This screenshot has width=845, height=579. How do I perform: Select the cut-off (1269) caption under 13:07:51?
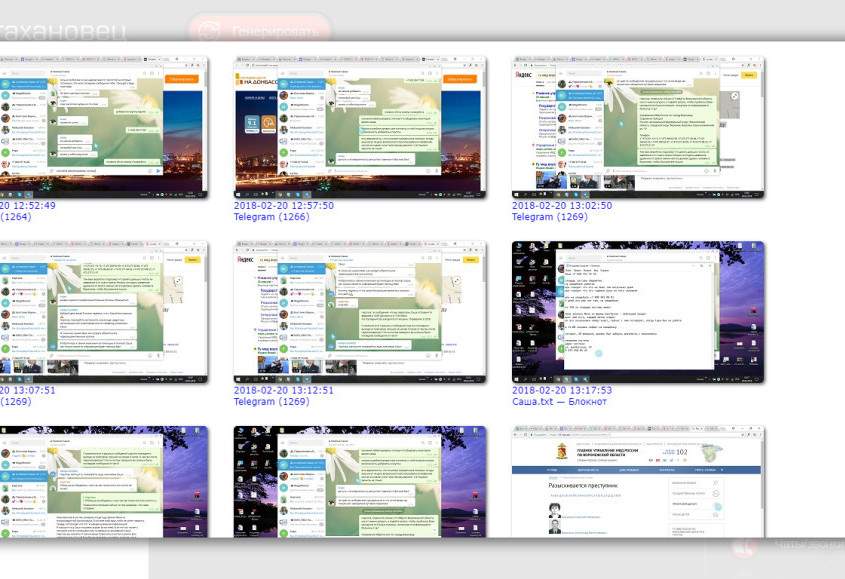coord(16,402)
